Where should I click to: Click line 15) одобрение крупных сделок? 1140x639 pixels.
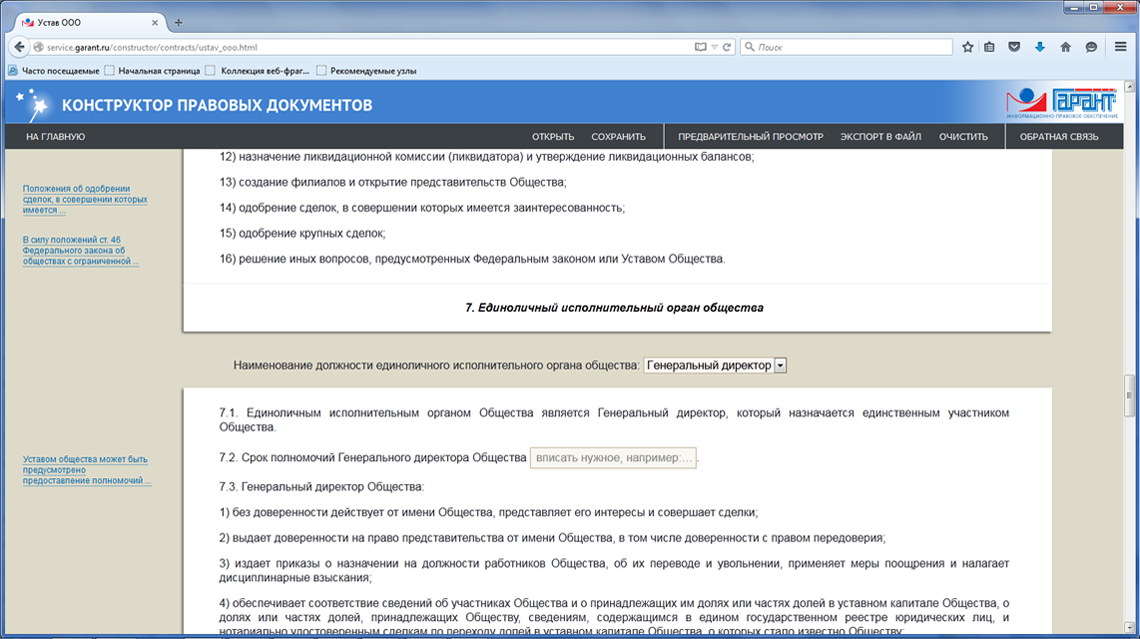(302, 233)
